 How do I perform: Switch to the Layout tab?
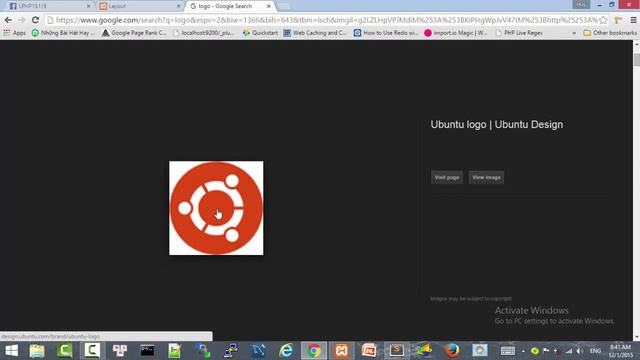[139, 6]
